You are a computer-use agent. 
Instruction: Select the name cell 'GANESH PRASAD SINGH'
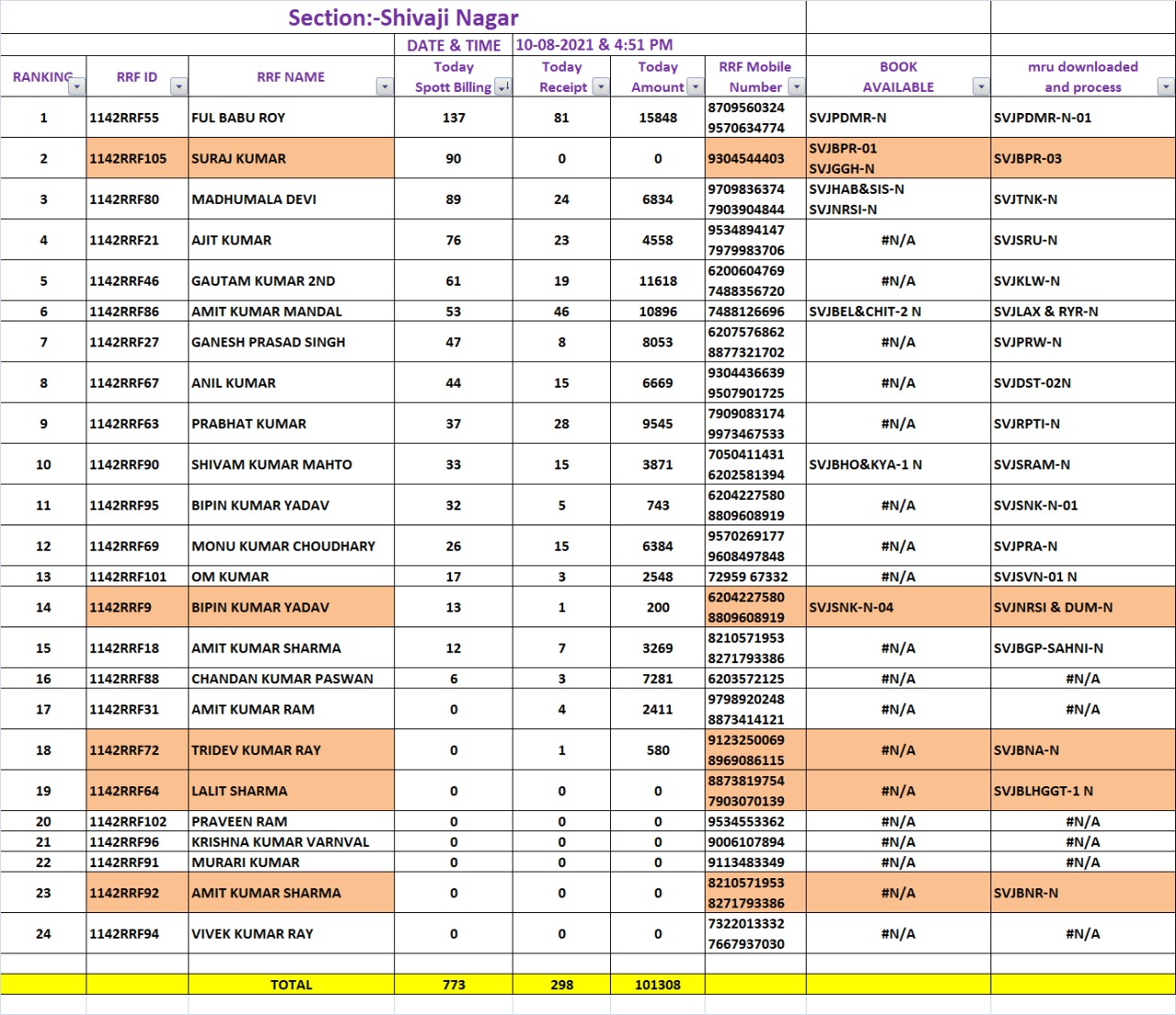point(291,342)
